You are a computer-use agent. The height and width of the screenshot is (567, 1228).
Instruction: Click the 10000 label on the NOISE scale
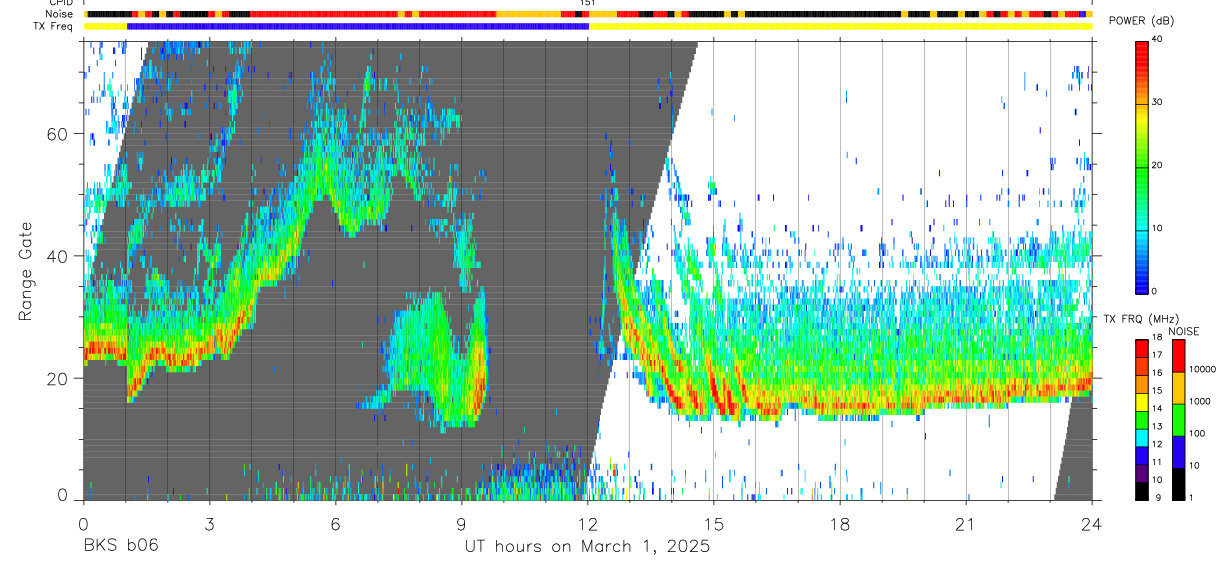(1204, 369)
